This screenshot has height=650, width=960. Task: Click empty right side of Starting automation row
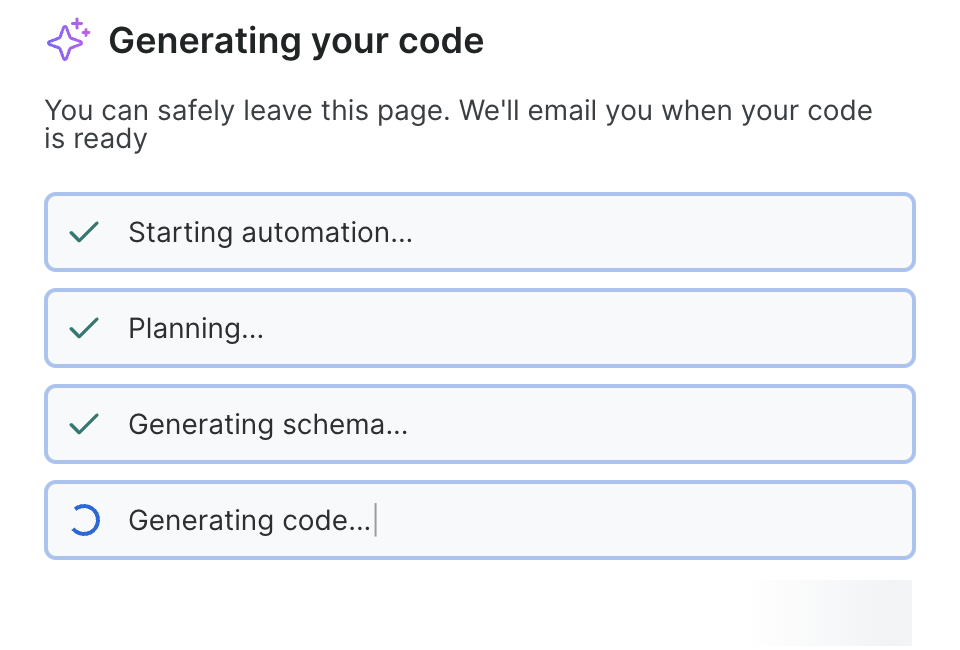700,233
